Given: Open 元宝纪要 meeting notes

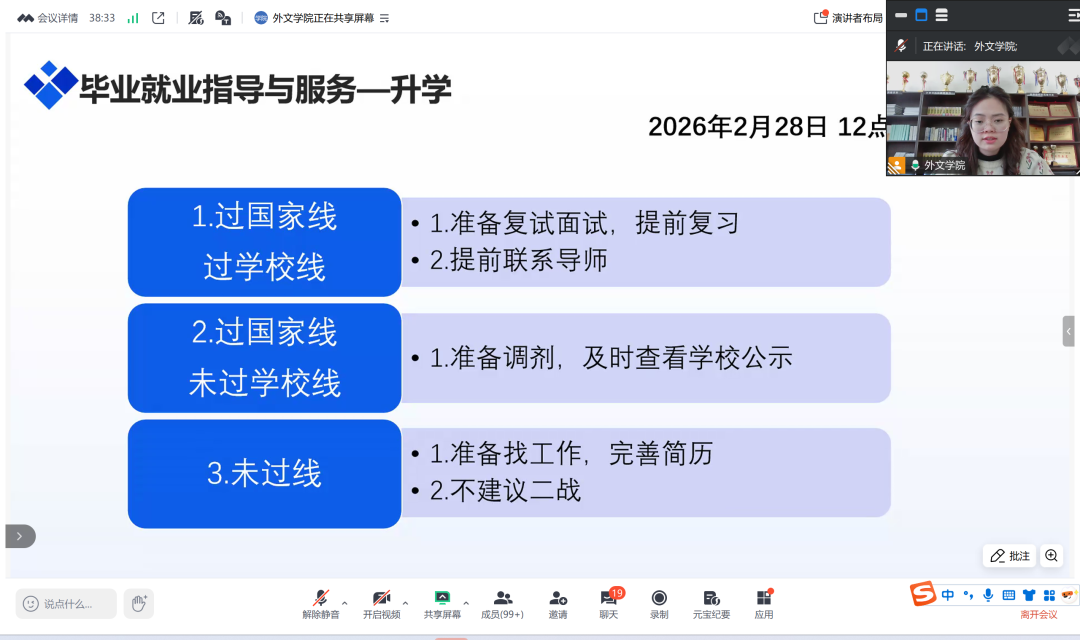Looking at the screenshot, I should tap(711, 604).
